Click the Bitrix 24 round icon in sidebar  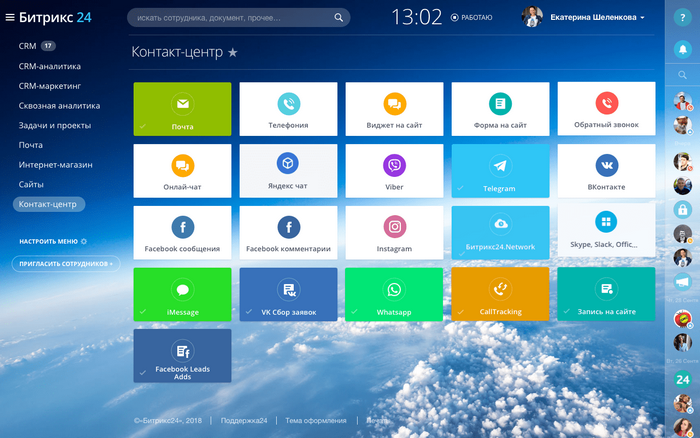pos(682,380)
